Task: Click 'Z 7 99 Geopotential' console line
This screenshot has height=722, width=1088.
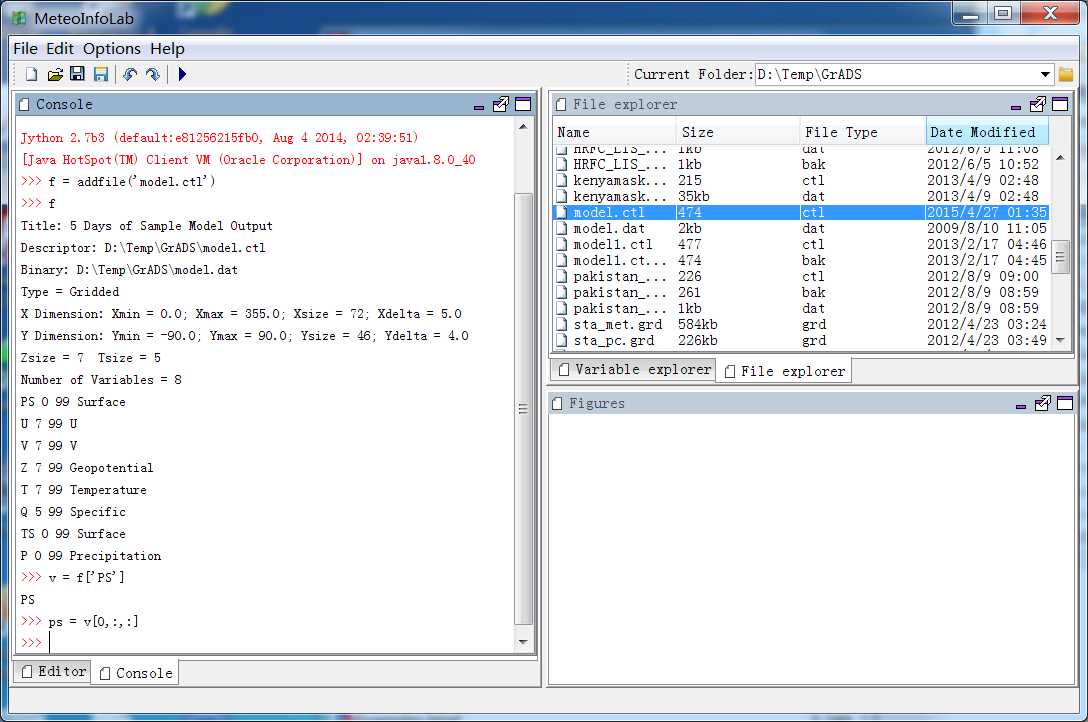Action: [87, 467]
